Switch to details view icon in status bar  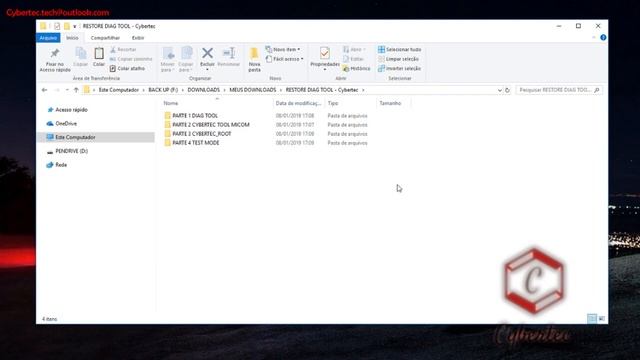pos(591,319)
